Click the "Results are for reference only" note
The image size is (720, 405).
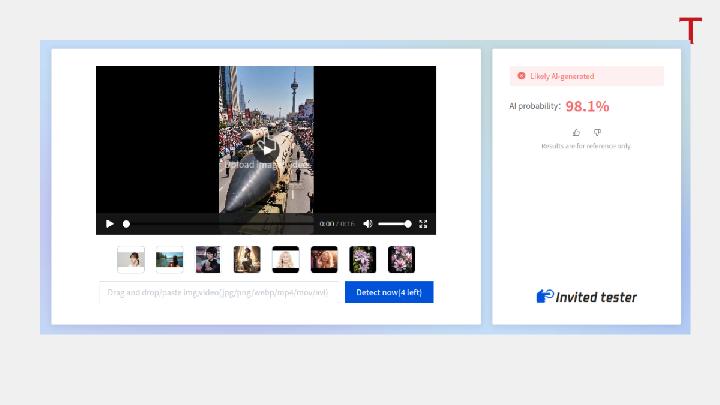pos(586,146)
